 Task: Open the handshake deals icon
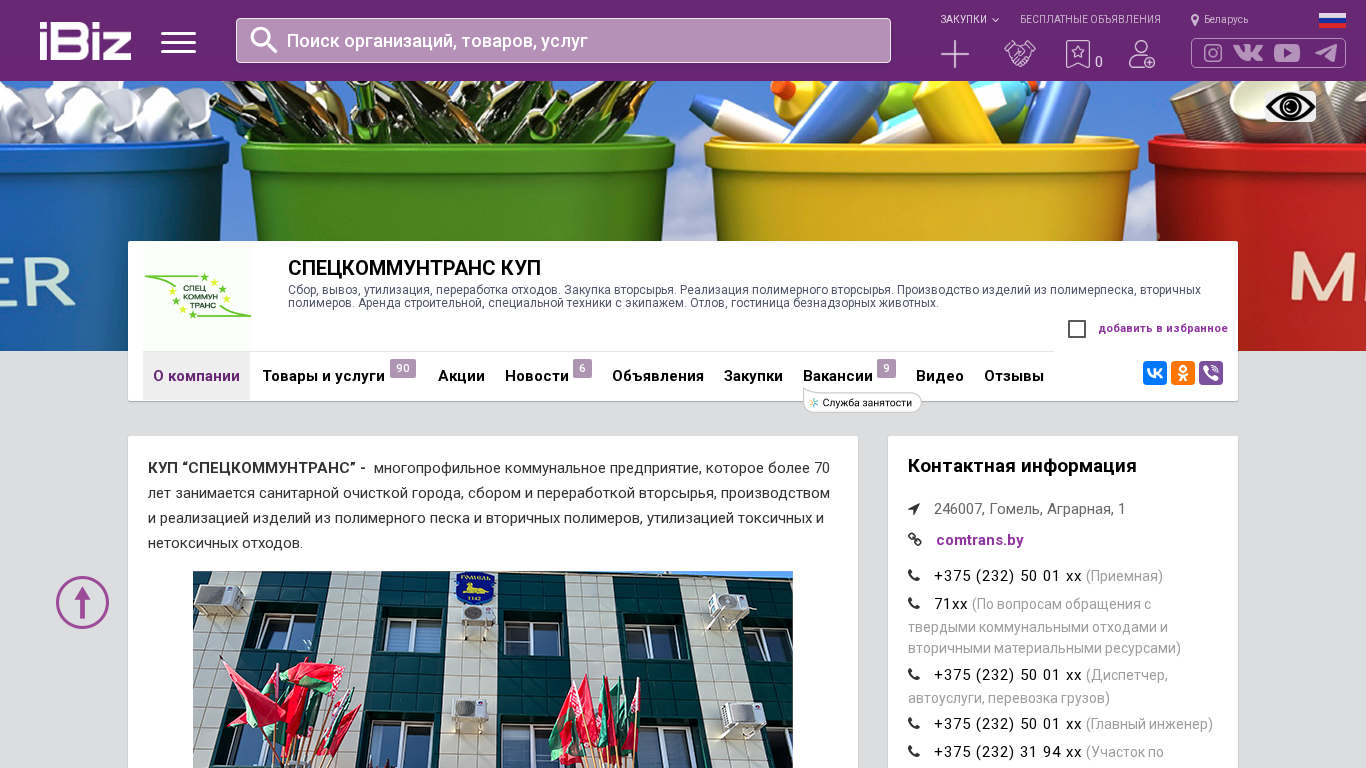click(1020, 54)
